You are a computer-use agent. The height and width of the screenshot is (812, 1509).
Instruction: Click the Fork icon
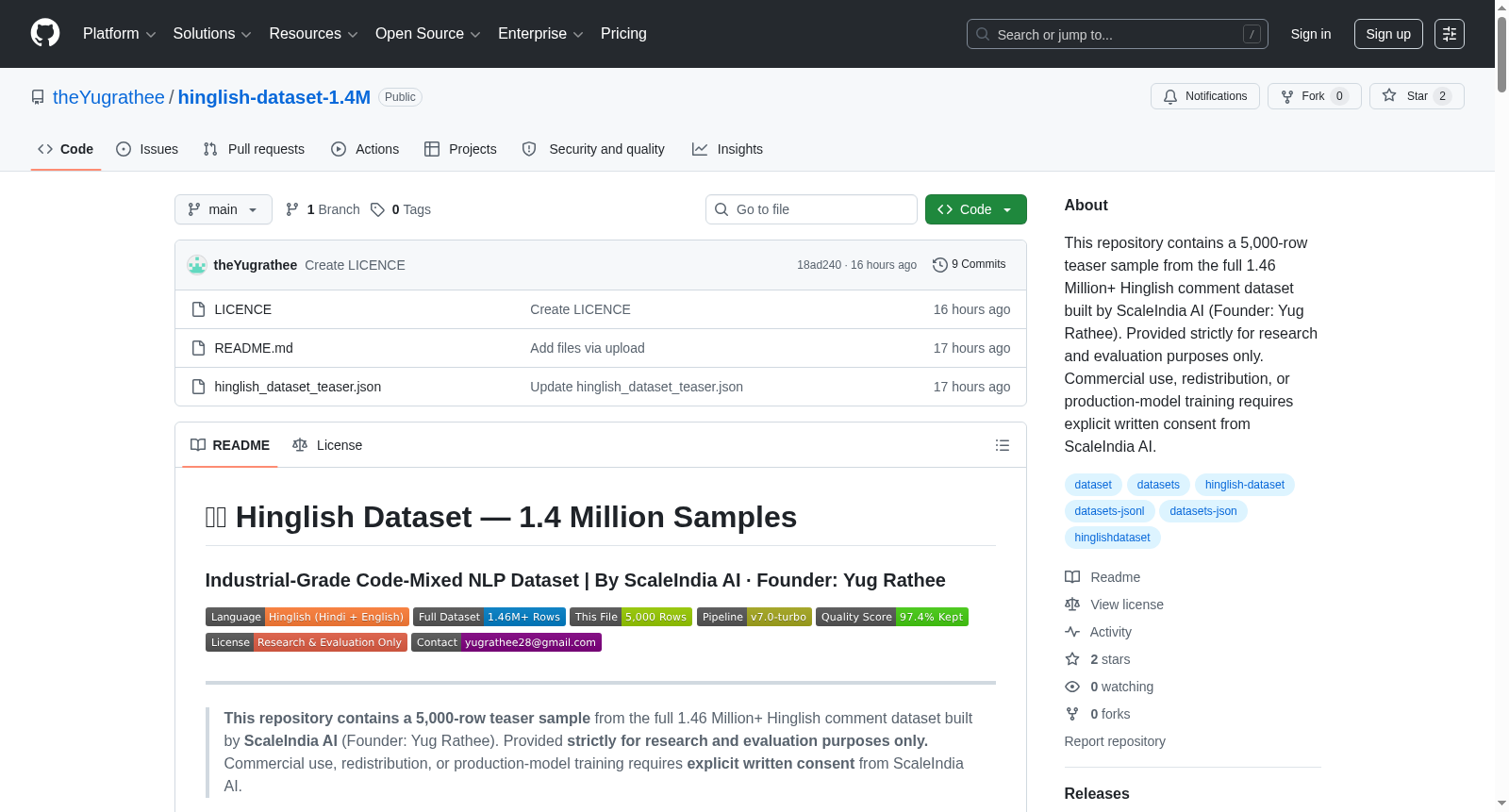1287,96
